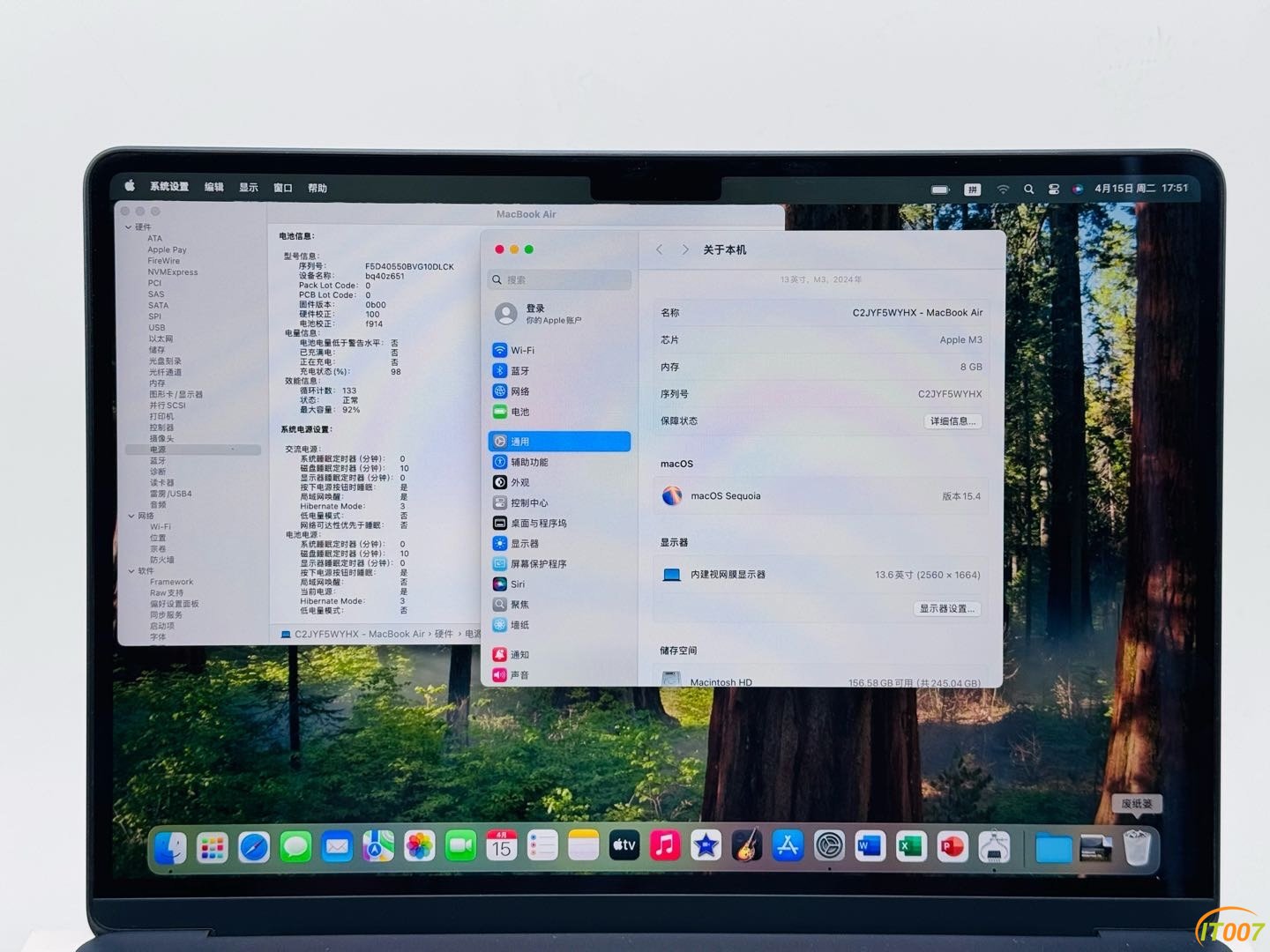This screenshot has width=1270, height=952.
Task: Launch Maps from the Dock
Action: tap(378, 847)
